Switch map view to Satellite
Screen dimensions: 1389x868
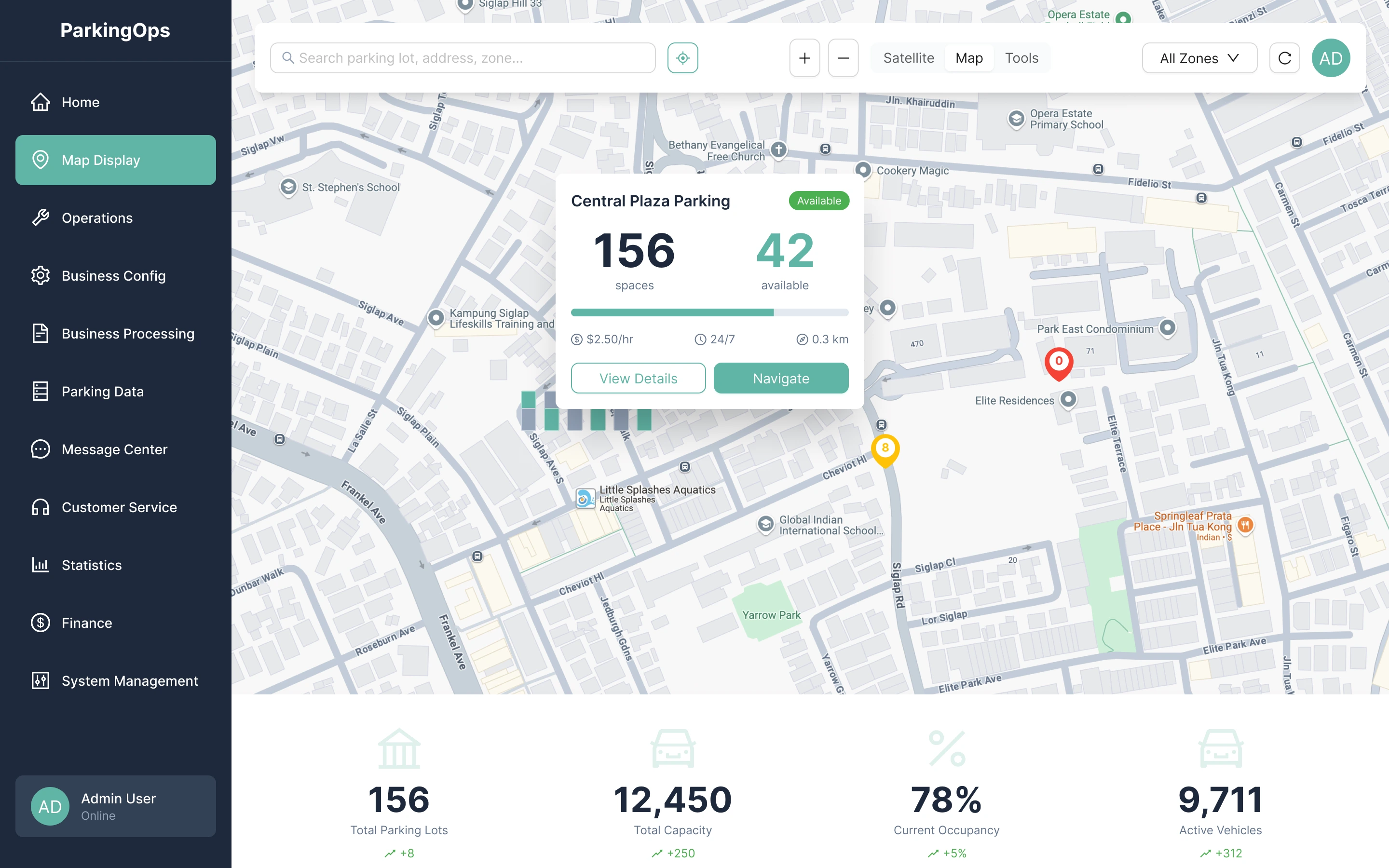908,58
